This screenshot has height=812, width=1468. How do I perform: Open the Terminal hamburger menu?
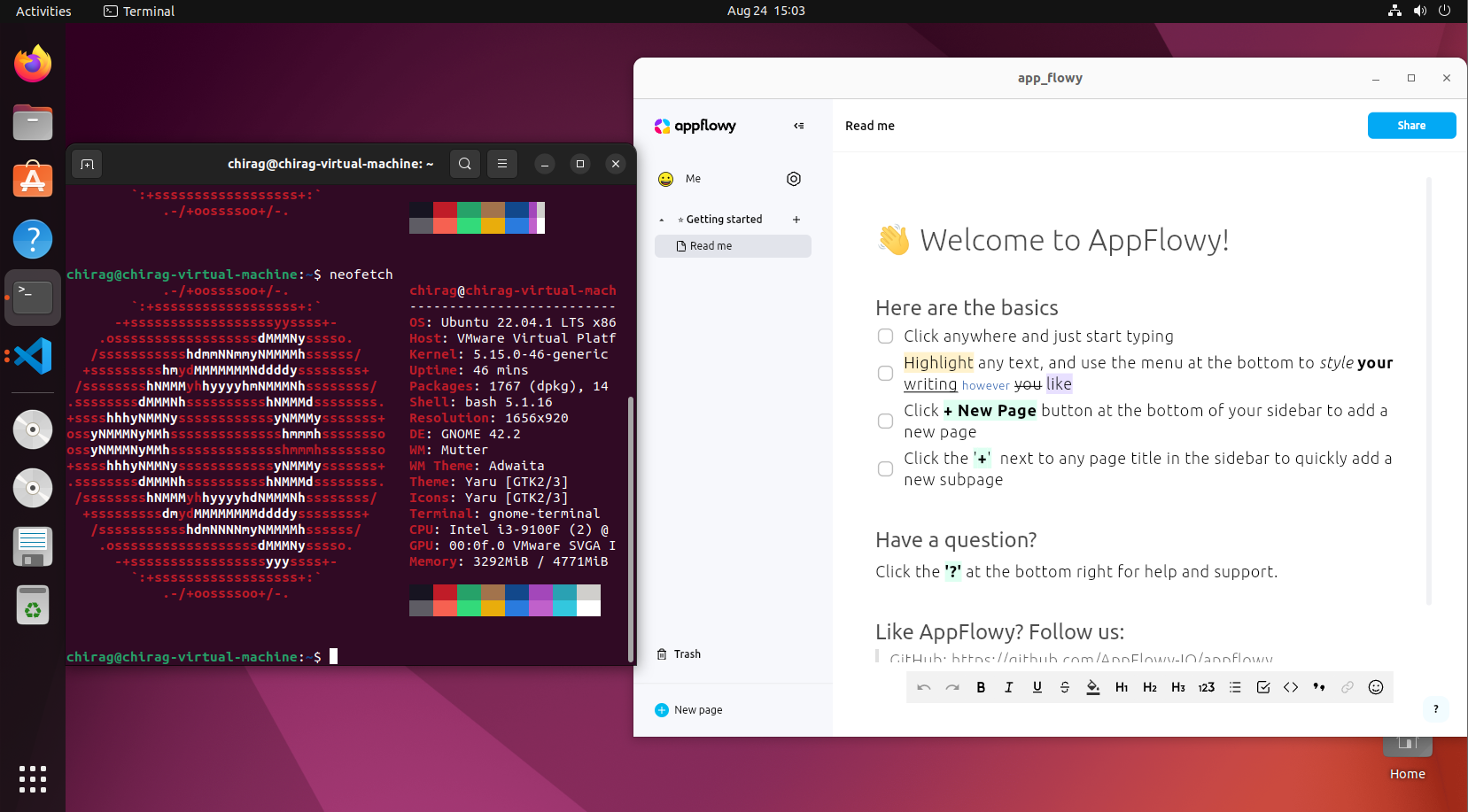tap(502, 164)
